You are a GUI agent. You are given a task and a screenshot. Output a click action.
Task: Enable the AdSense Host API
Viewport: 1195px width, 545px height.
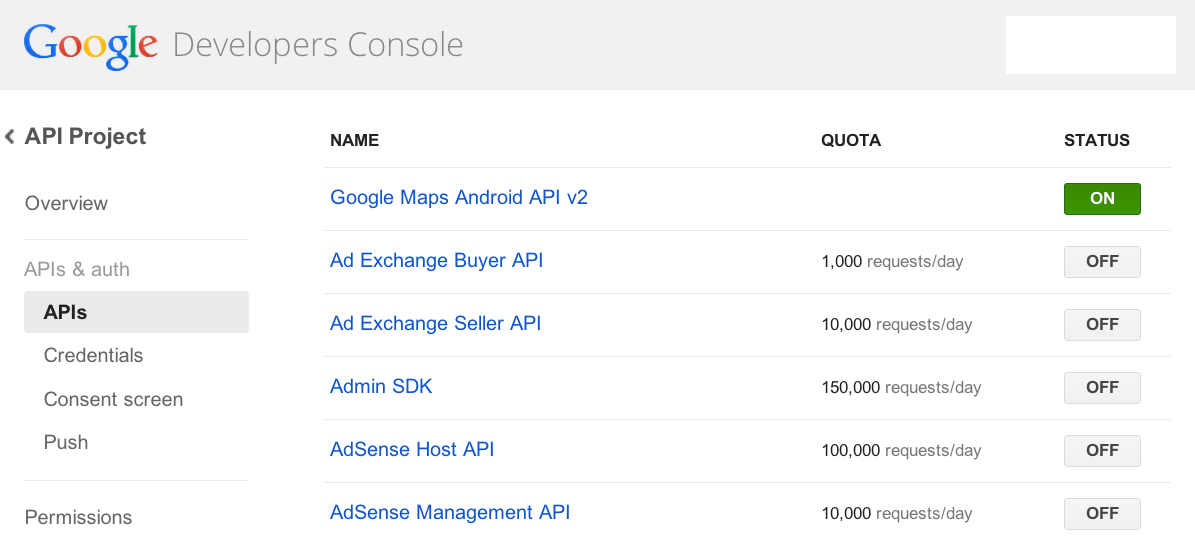click(1102, 451)
